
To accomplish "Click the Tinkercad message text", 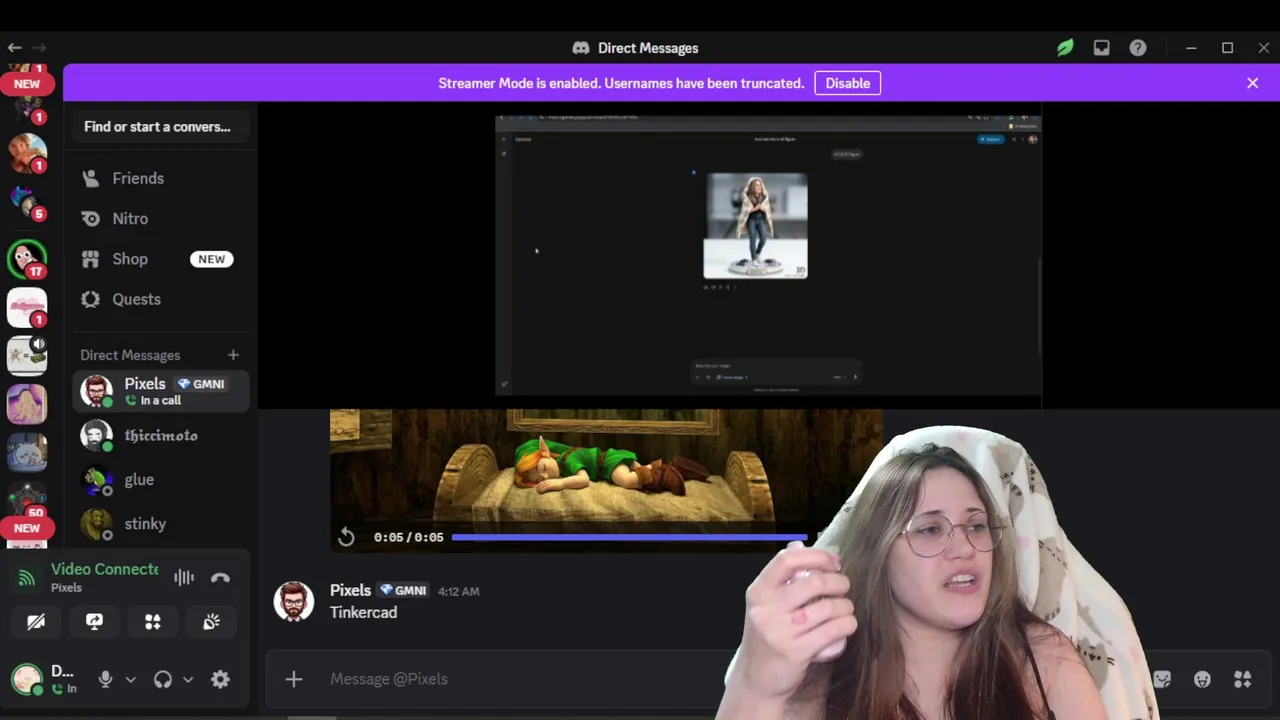I will 363,612.
